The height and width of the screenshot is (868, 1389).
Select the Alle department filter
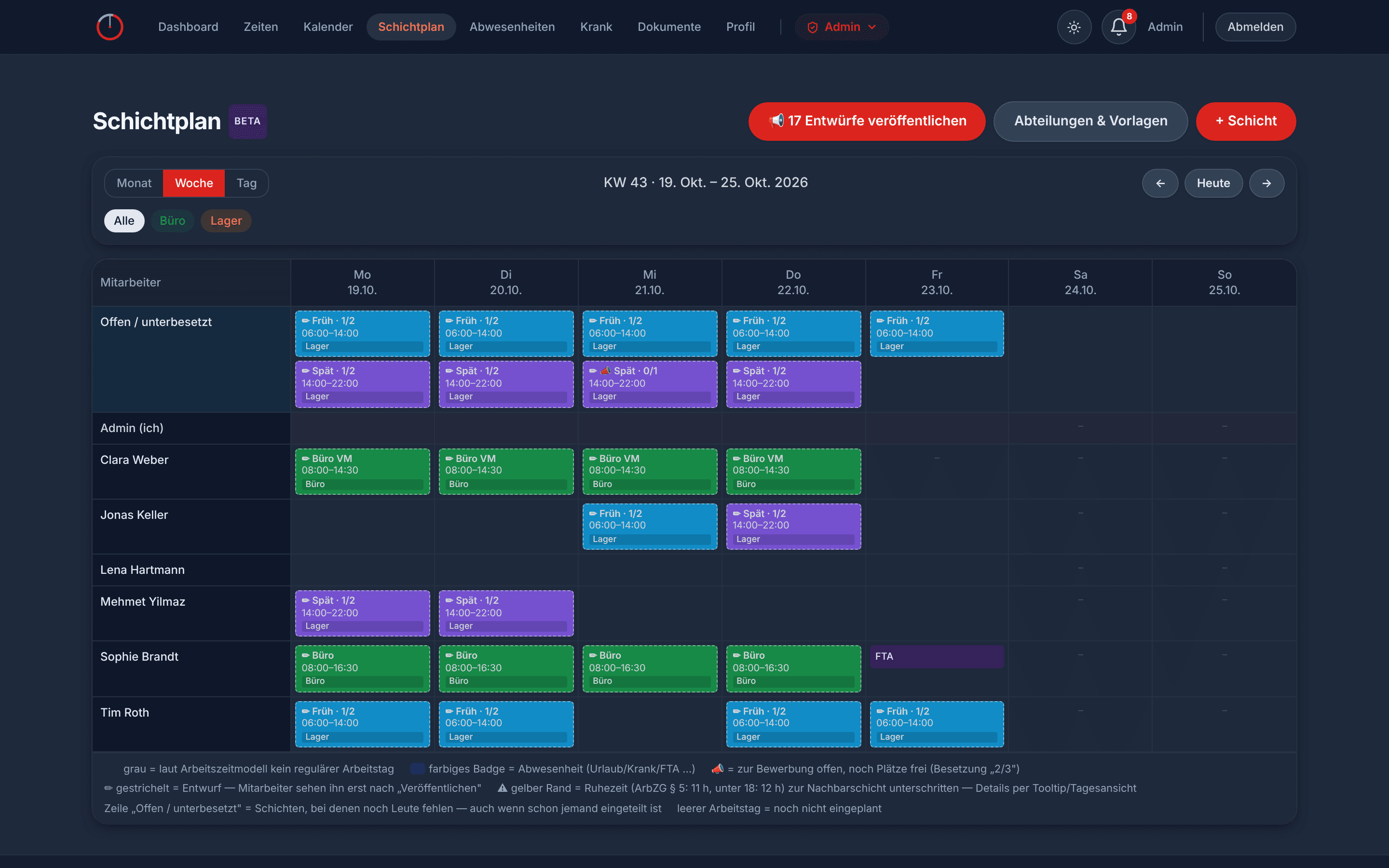point(124,221)
